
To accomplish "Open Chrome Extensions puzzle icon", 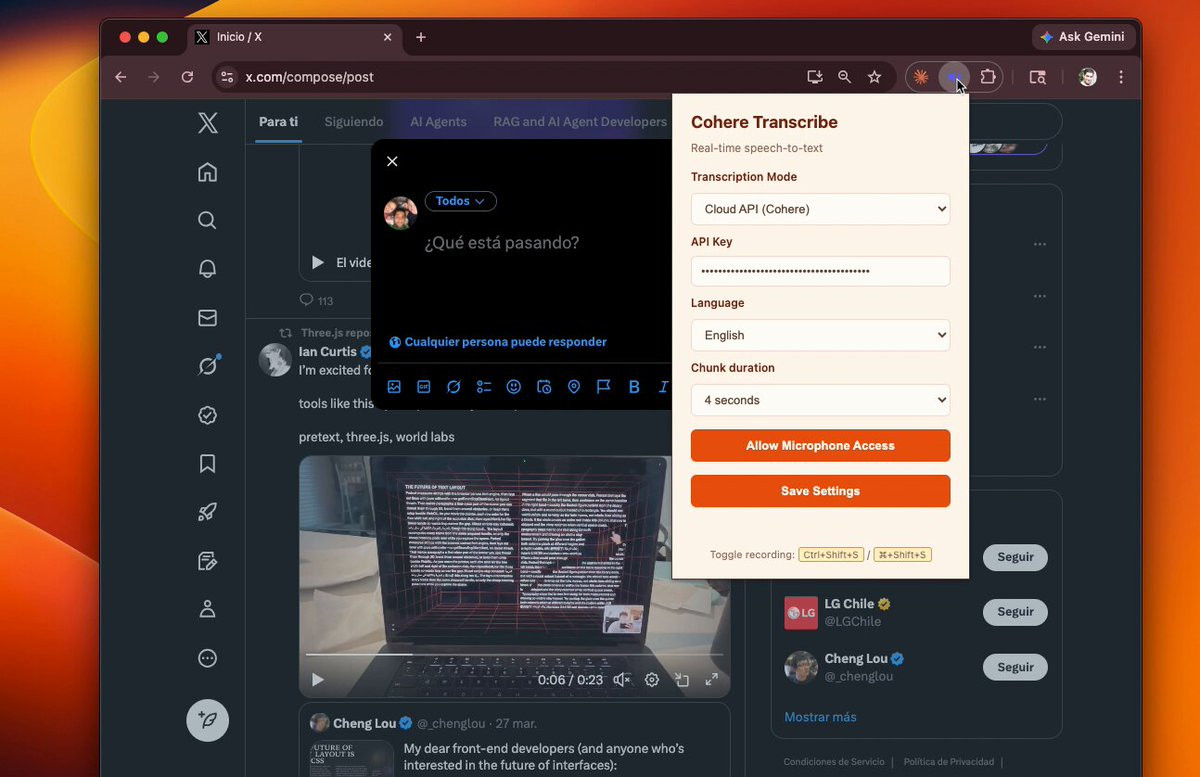I will (988, 77).
